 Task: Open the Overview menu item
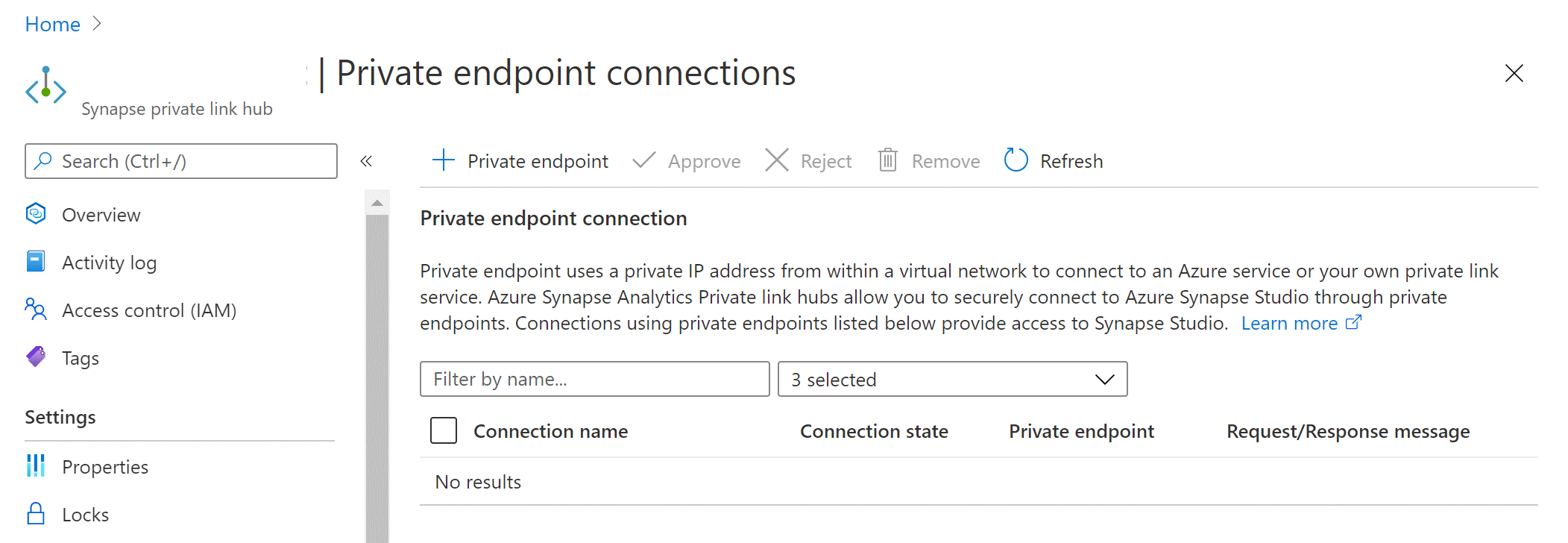coord(101,215)
